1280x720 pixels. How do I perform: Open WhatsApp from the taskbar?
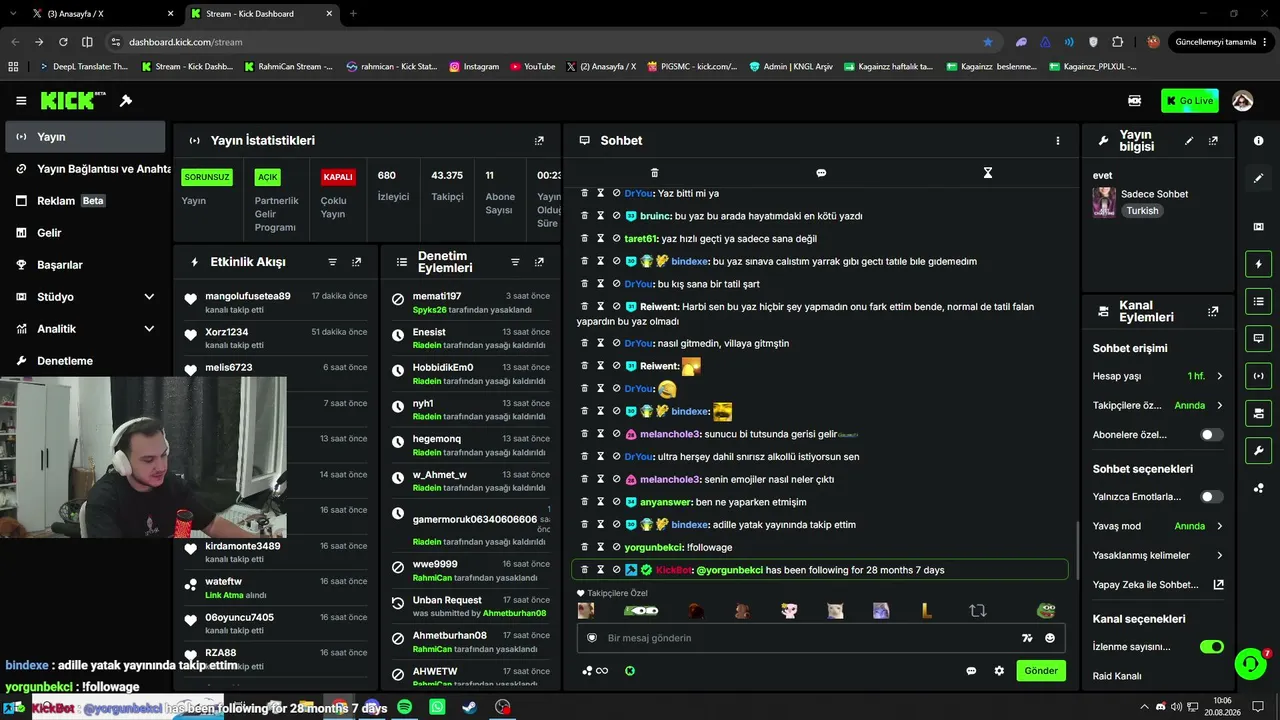coord(437,707)
